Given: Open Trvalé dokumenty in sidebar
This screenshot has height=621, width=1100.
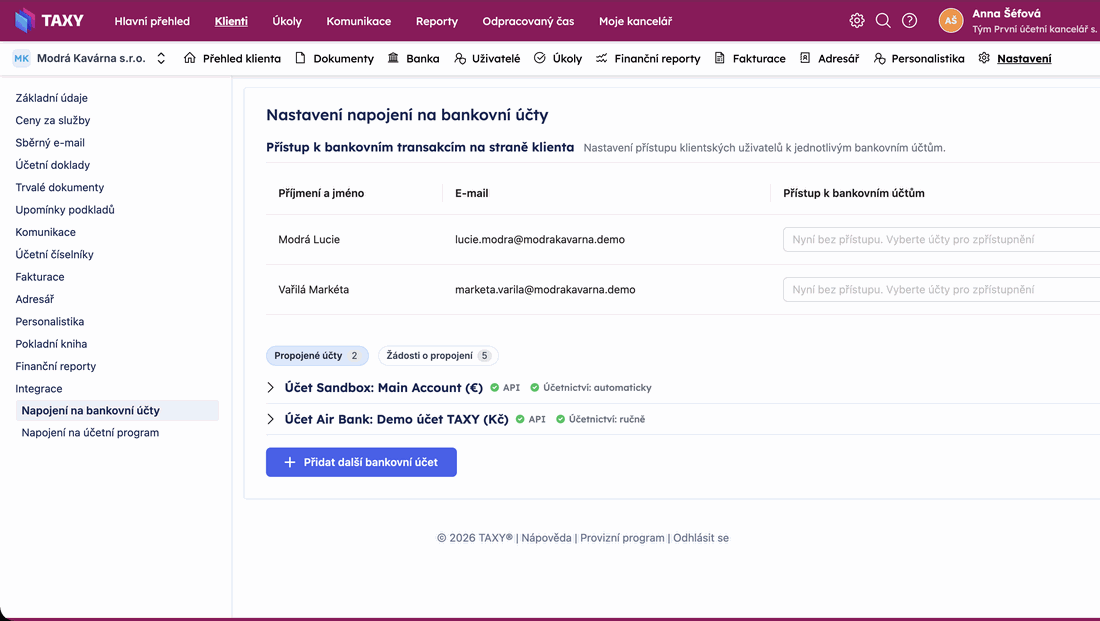Looking at the screenshot, I should point(60,187).
